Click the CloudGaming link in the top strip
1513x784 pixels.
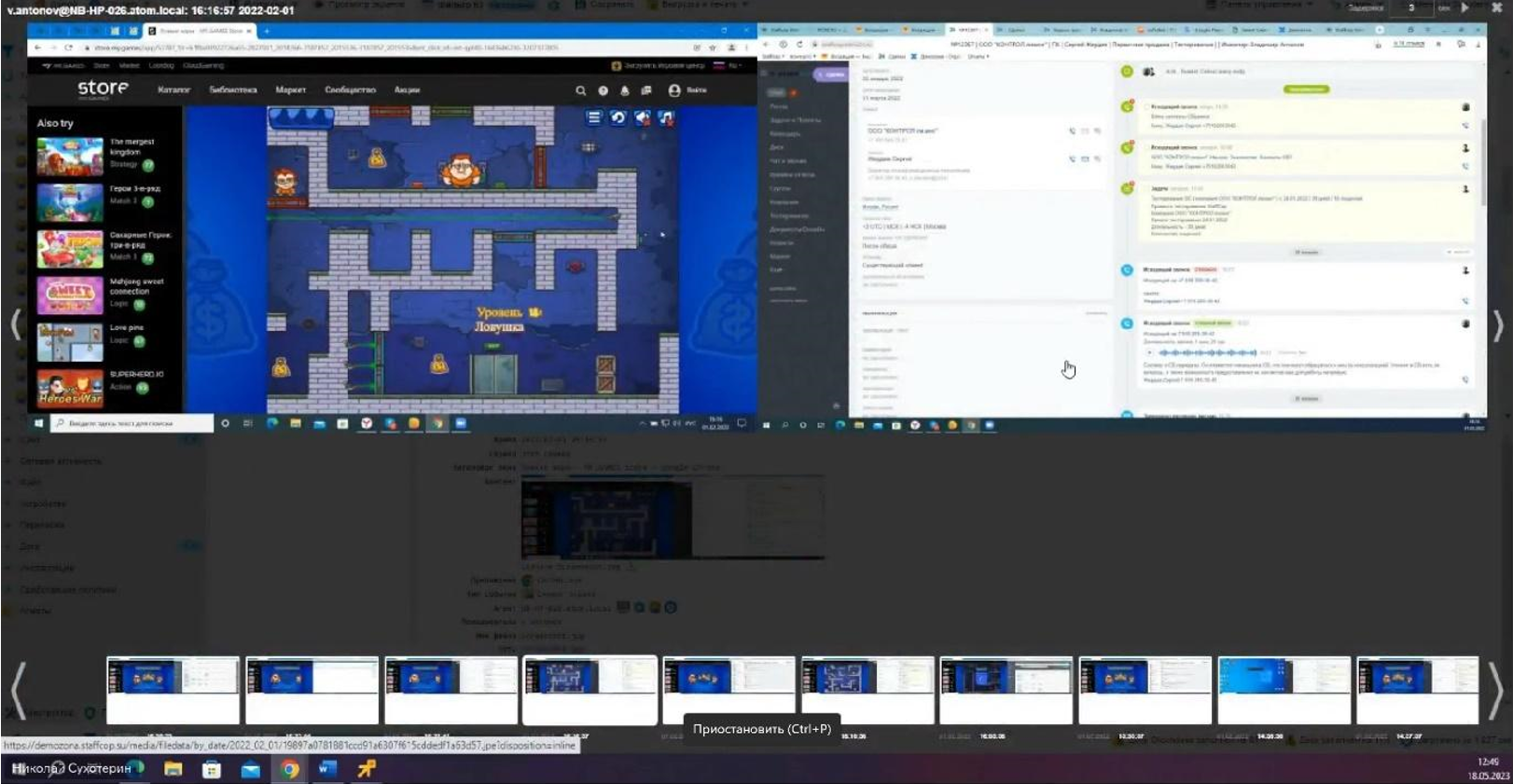[x=203, y=65]
